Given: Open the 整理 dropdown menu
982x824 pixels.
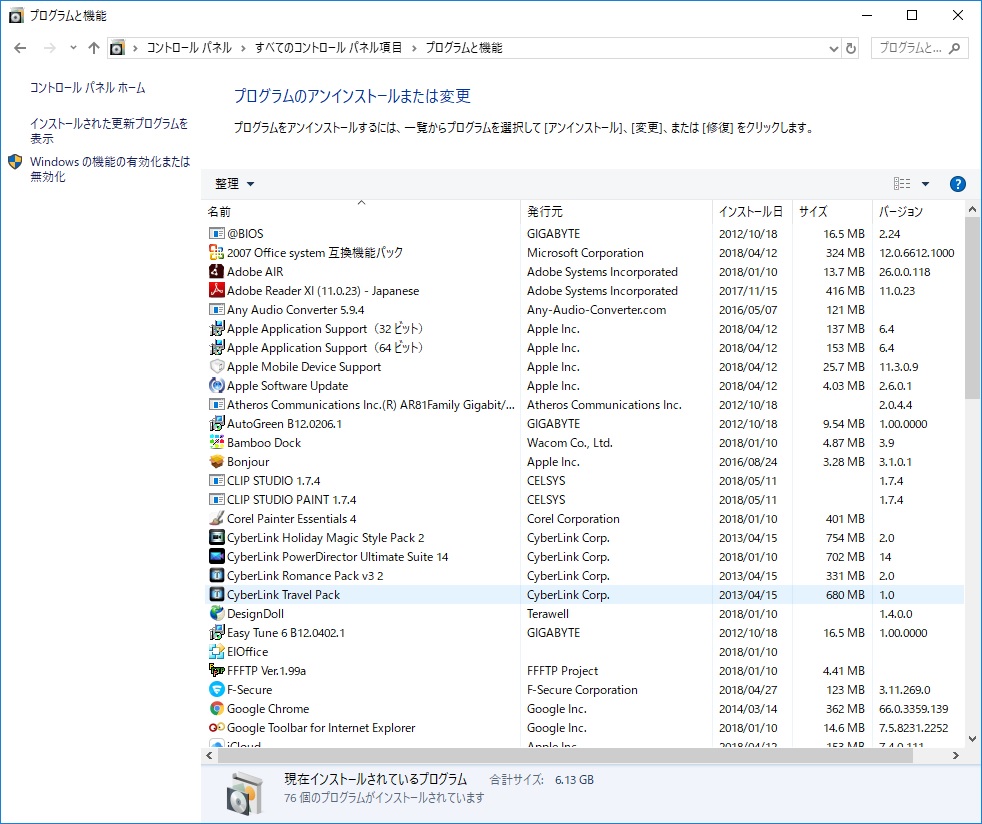Looking at the screenshot, I should (234, 183).
